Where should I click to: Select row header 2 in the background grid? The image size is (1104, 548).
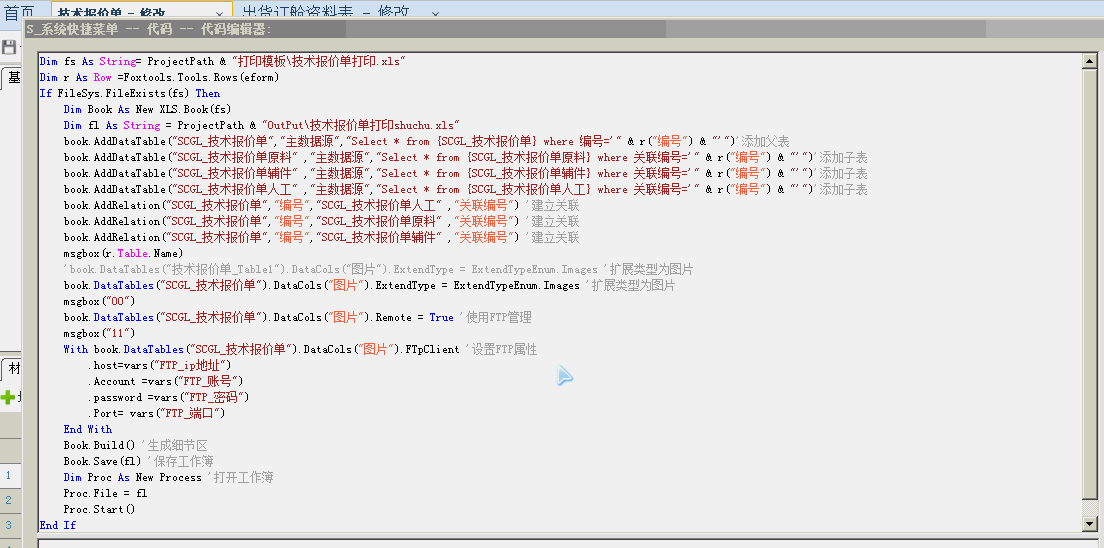pyautogui.click(x=10, y=500)
